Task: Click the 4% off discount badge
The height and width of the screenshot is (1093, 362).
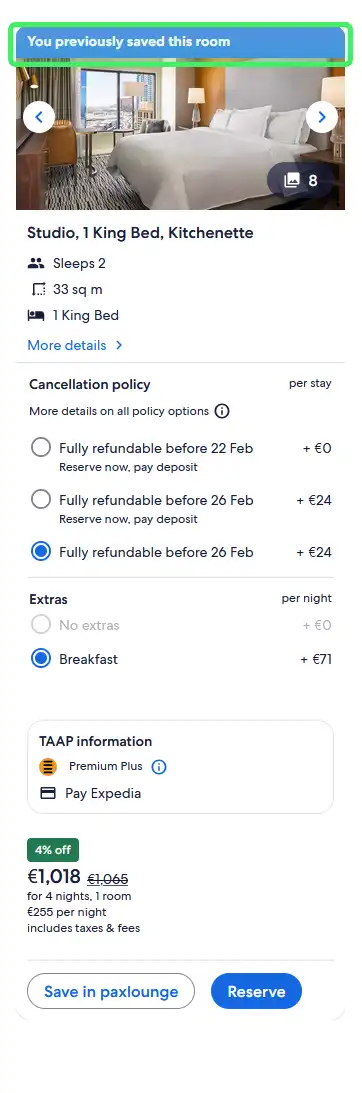Action: coord(53,850)
